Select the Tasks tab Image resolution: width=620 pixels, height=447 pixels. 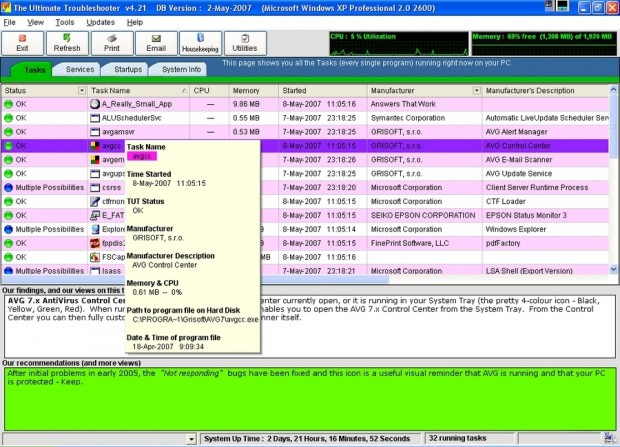[x=35, y=70]
